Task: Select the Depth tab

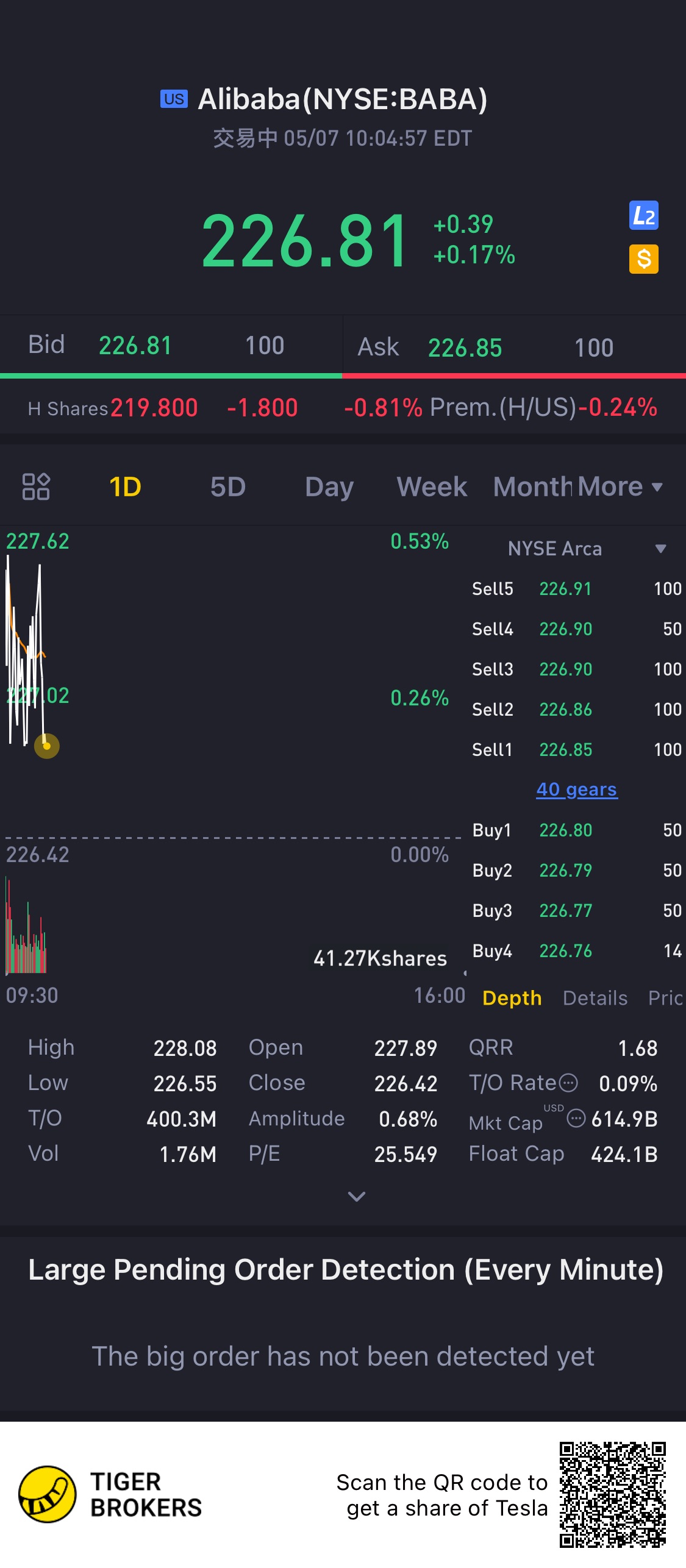Action: coord(512,998)
